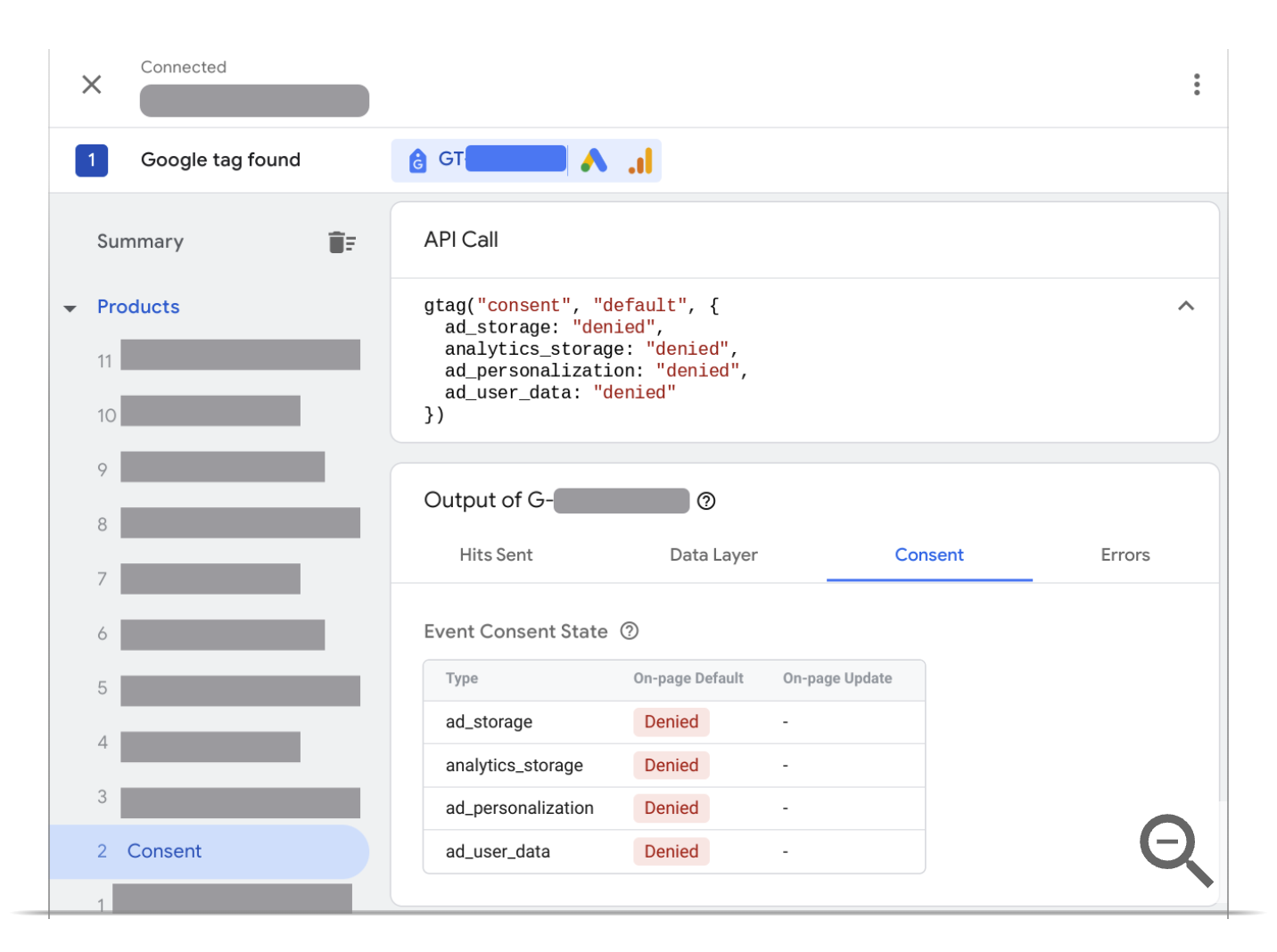Select the Google Ads product icon
This screenshot has width=1277, height=952.
(x=594, y=160)
